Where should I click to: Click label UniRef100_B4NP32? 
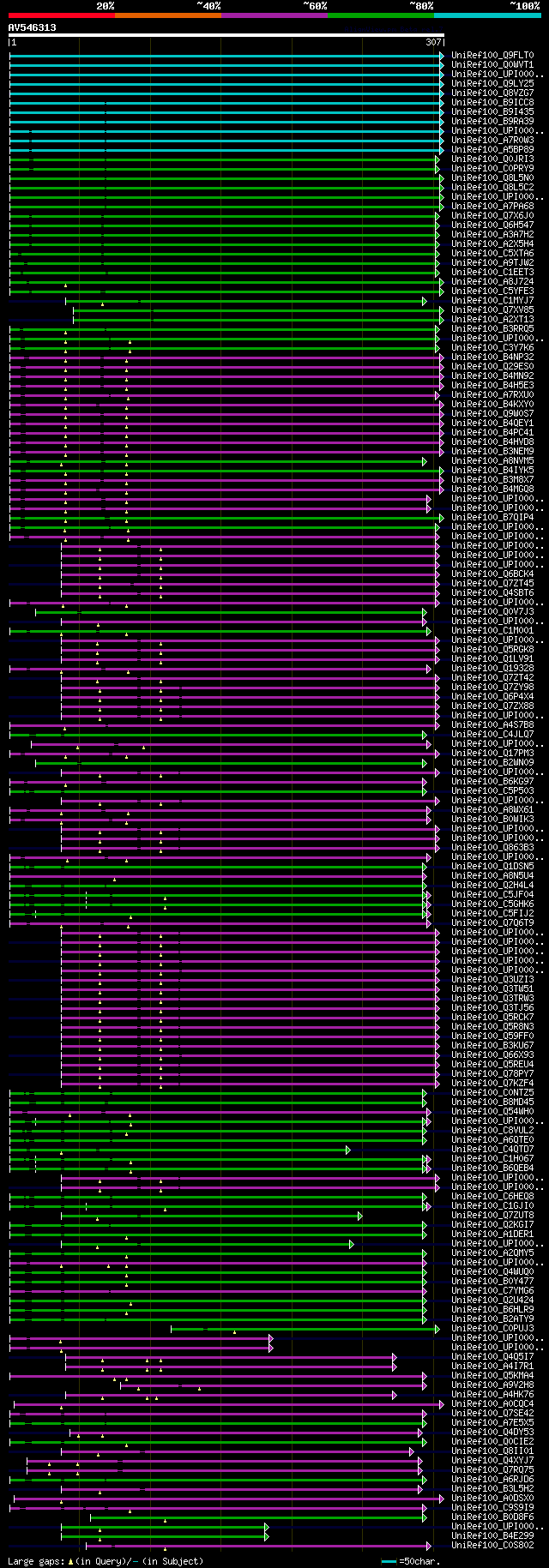(492, 357)
